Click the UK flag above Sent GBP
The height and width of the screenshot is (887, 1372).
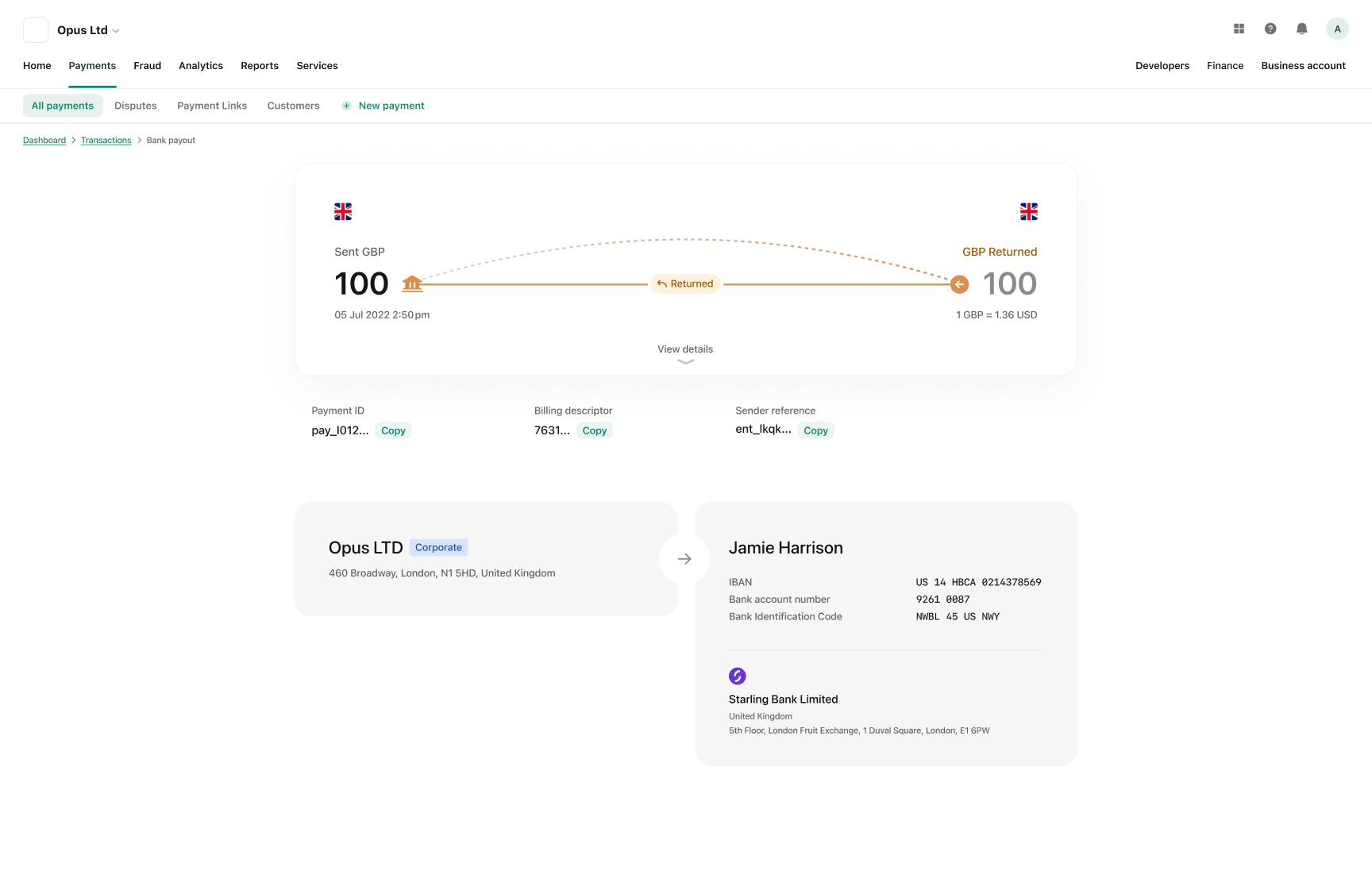coord(343,211)
